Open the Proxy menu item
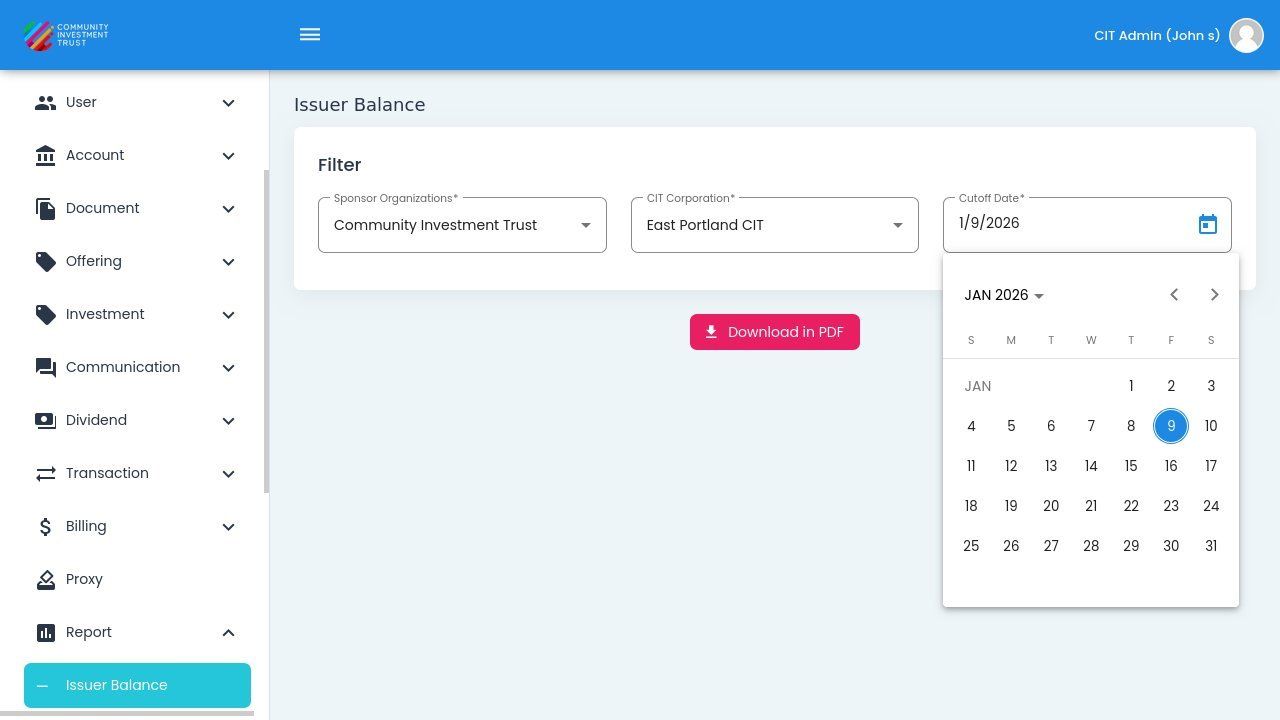Screen dimensions: 1280x720 coord(84,579)
